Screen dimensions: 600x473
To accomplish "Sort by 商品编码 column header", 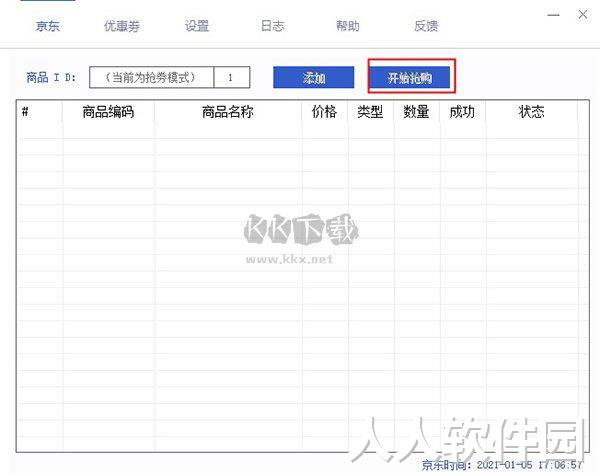I will 108,112.
